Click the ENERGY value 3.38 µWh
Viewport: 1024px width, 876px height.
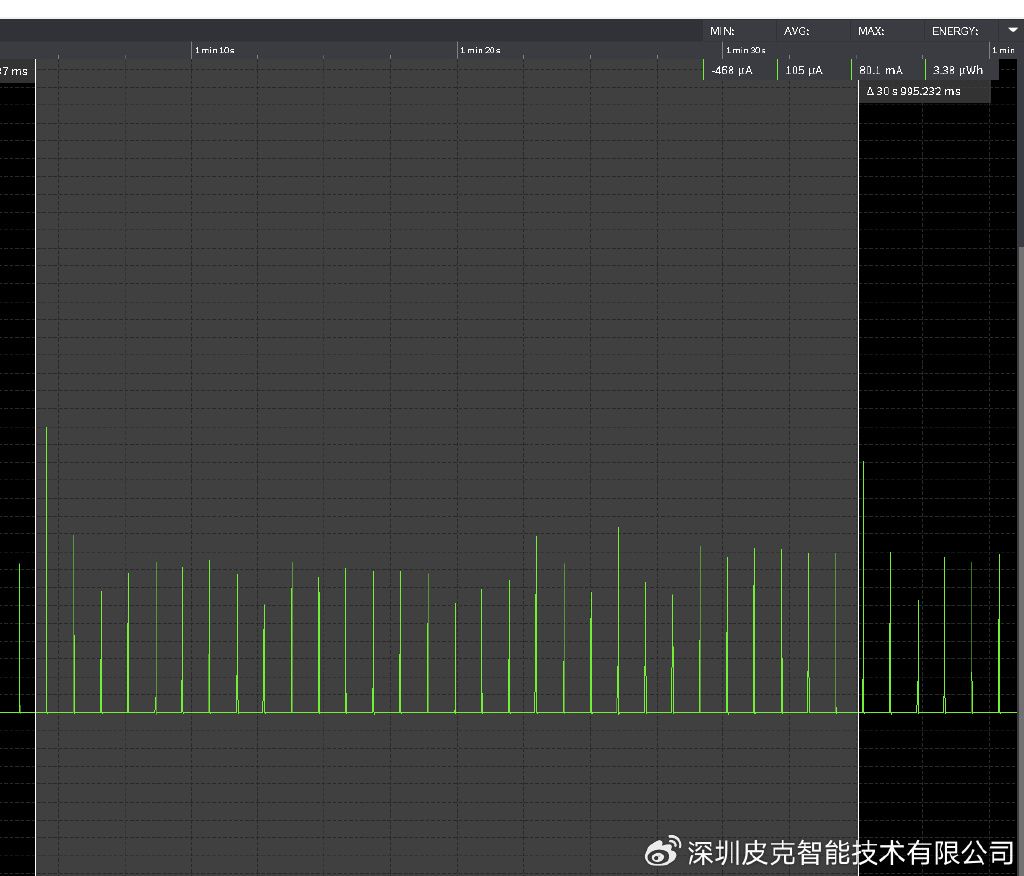coord(957,70)
